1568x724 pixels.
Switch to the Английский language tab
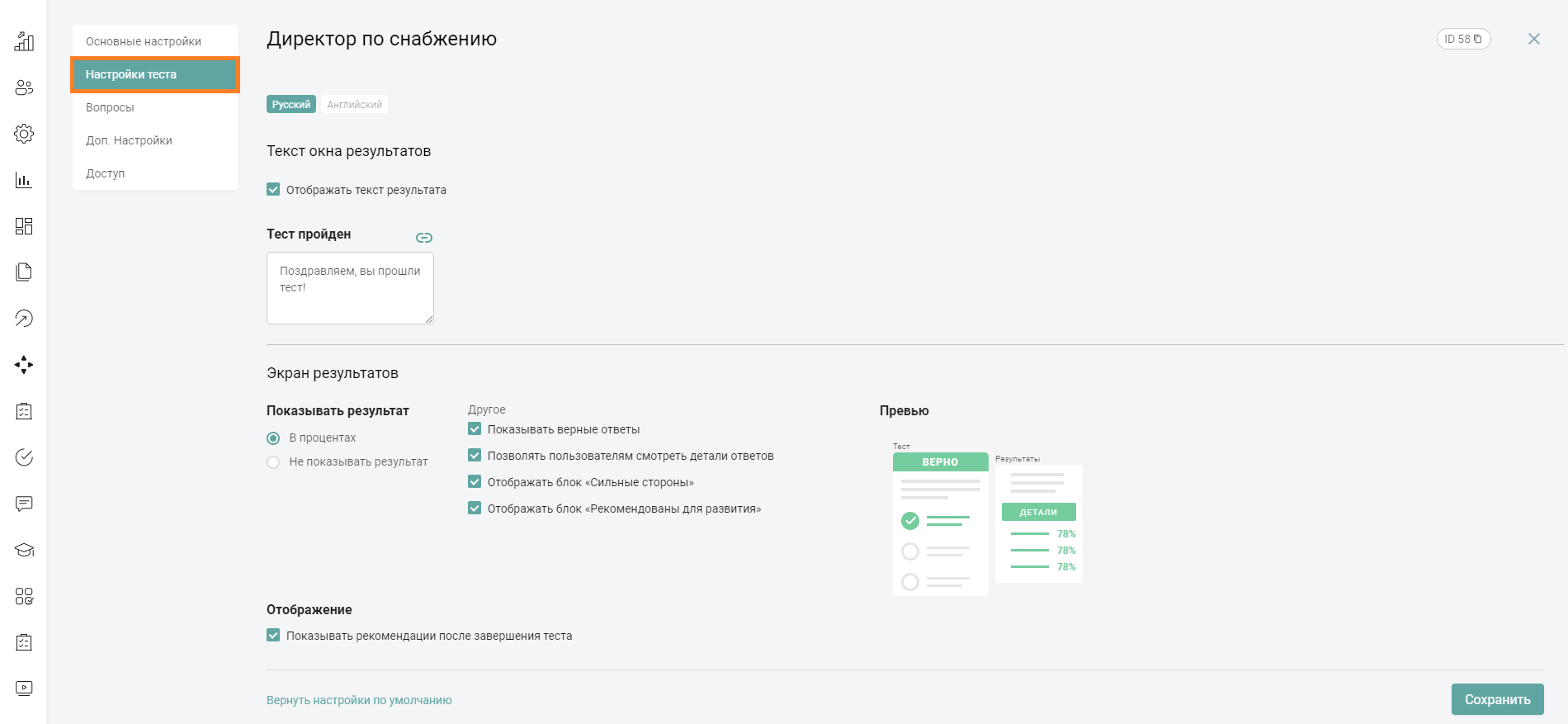354,105
